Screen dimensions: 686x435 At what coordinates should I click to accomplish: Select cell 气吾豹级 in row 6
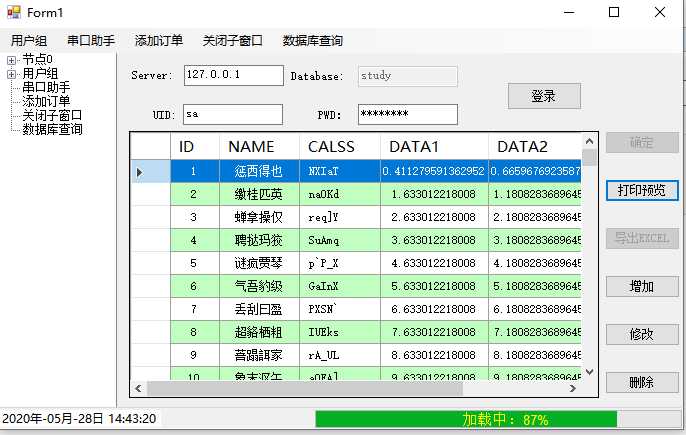click(x=259, y=286)
